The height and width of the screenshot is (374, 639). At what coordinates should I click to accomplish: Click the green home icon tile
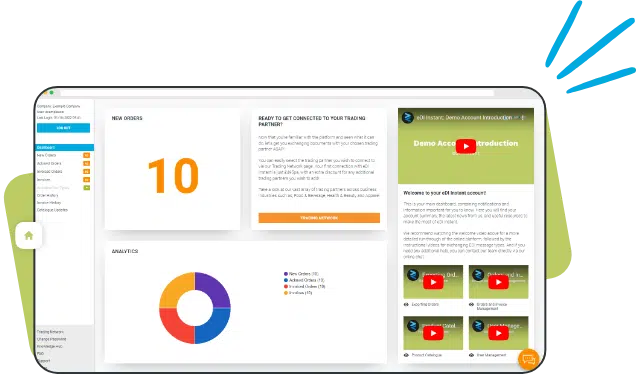29,235
